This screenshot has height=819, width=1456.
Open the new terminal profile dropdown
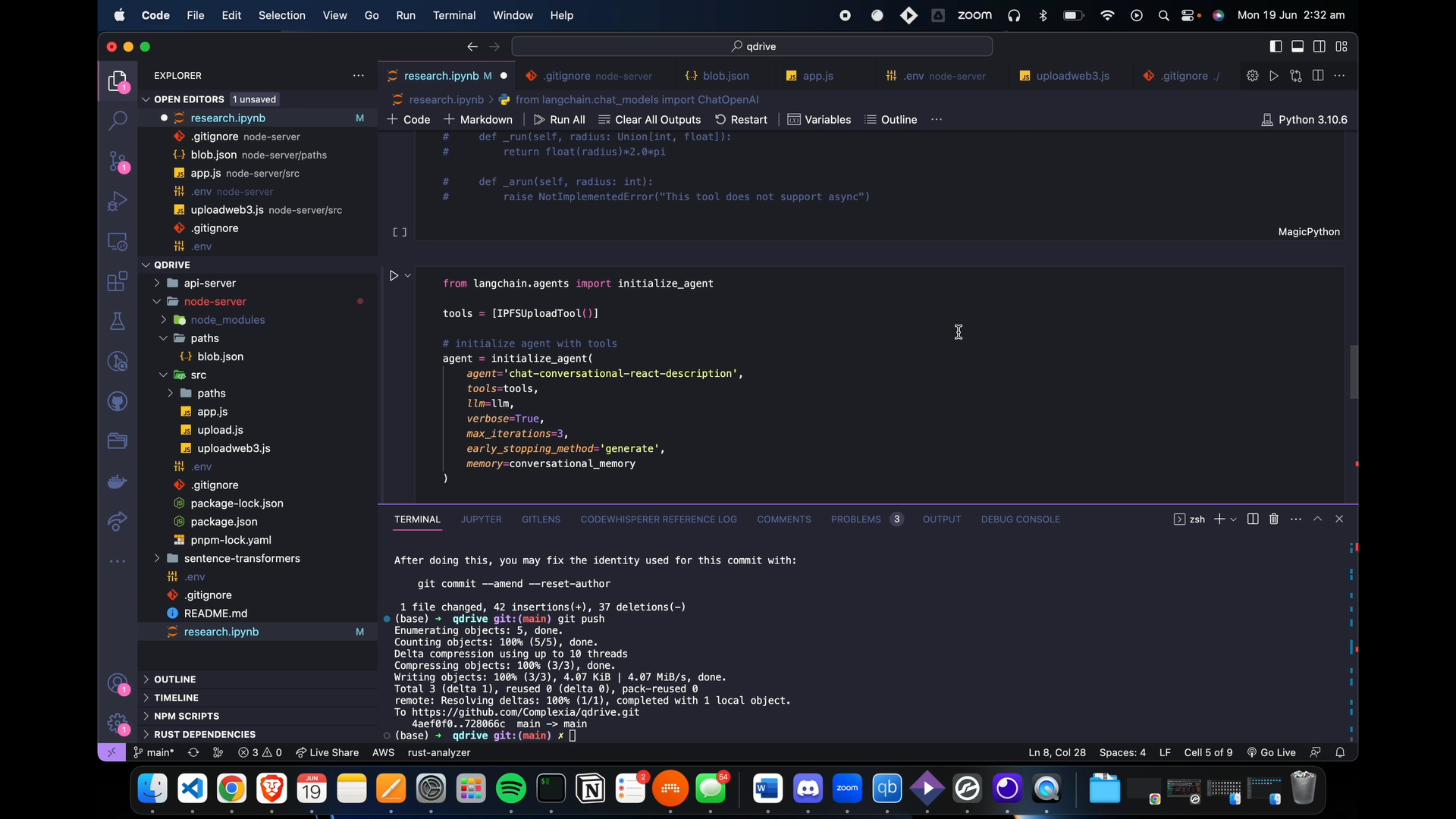(x=1234, y=519)
